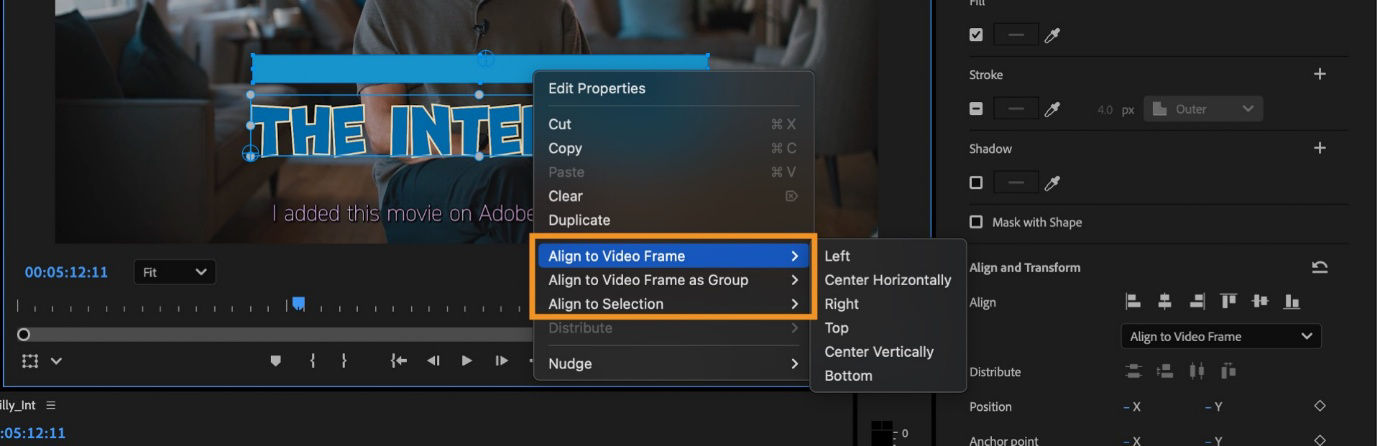
Task: Select Center Horizontally in the submenu
Action: click(888, 280)
